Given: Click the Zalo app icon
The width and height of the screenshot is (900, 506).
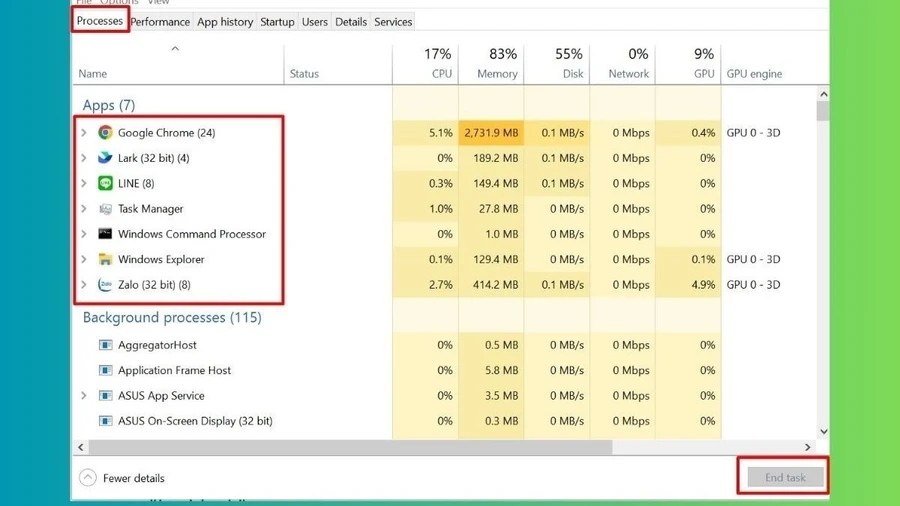Looking at the screenshot, I should 105,285.
